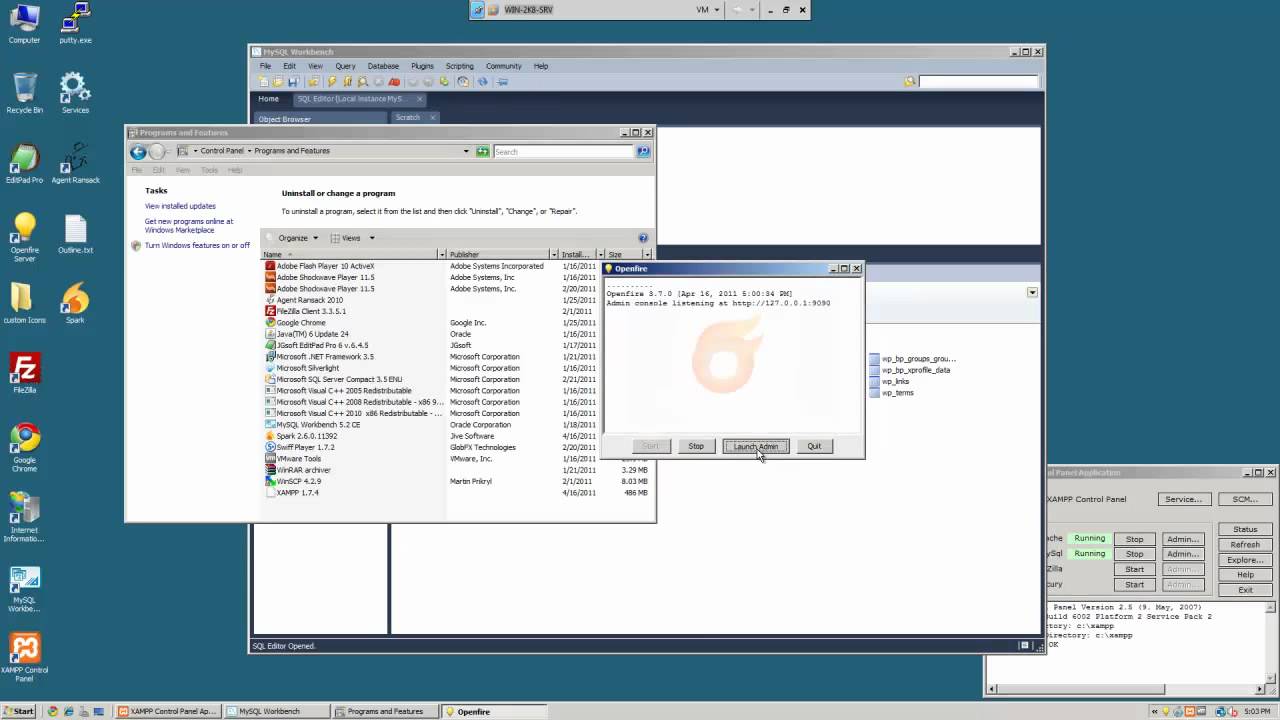Click the blue refresh icon in Workbench toolbar
The width and height of the screenshot is (1280, 720).
click(483, 82)
